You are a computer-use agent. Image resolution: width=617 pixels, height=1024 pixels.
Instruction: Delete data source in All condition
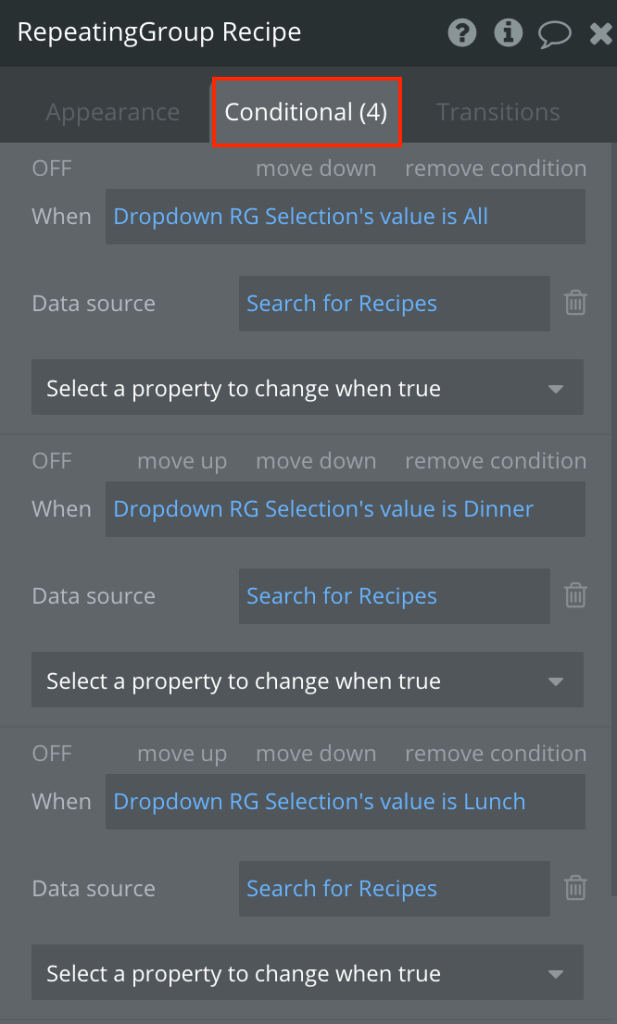576,303
